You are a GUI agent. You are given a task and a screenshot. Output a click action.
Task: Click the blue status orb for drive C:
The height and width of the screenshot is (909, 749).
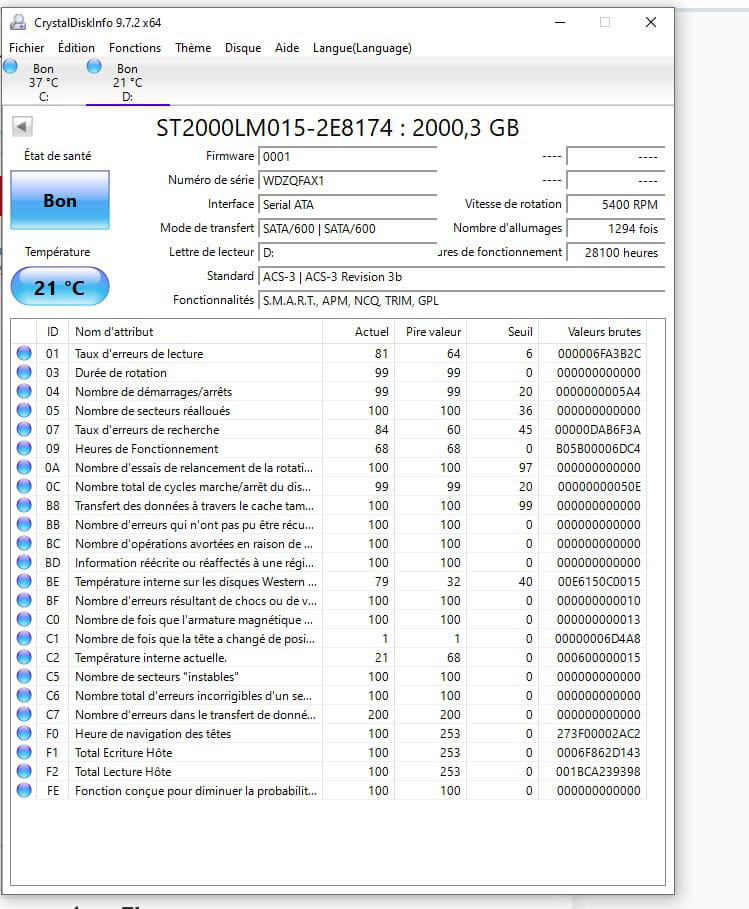pyautogui.click(x=10, y=66)
